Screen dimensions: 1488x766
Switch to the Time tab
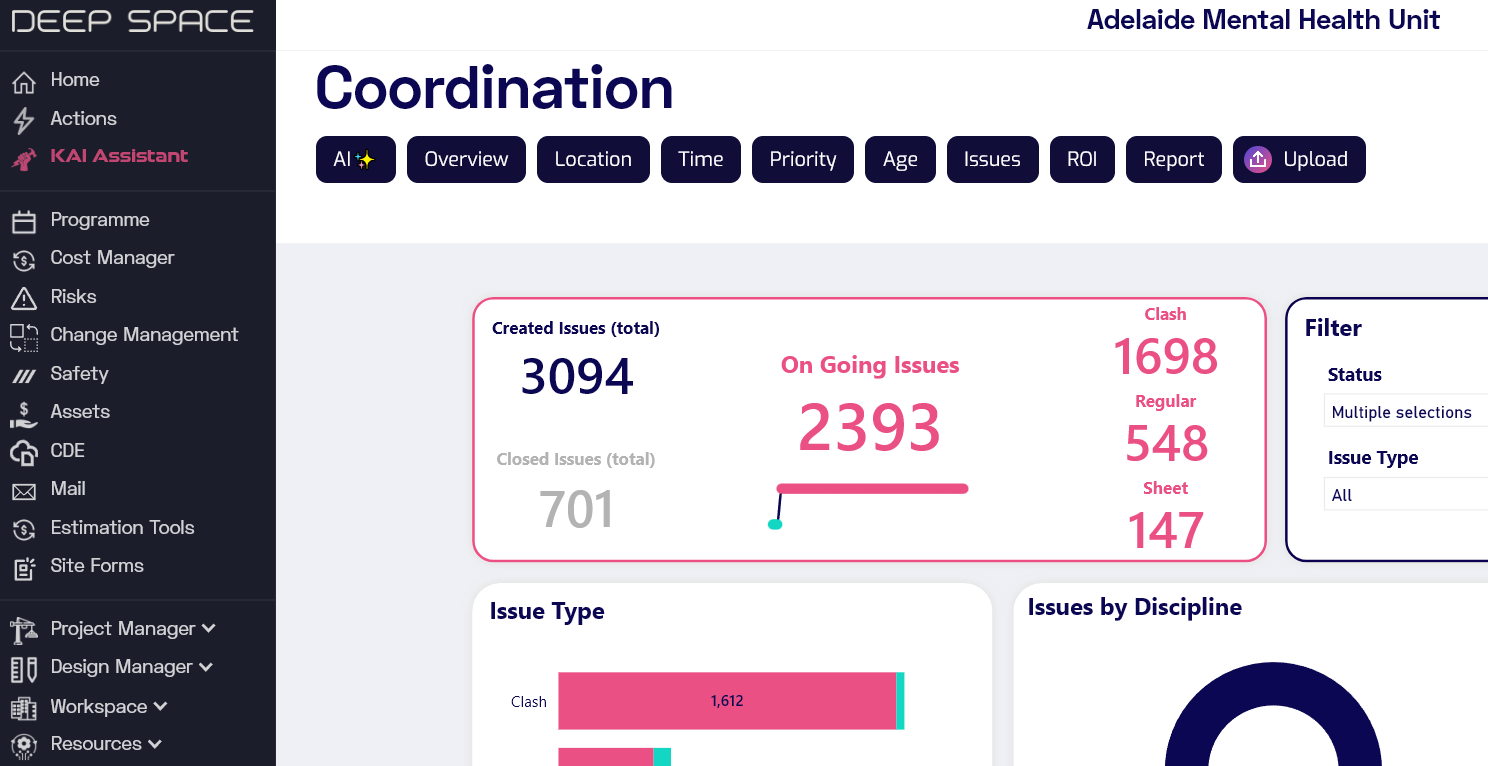[x=700, y=159]
